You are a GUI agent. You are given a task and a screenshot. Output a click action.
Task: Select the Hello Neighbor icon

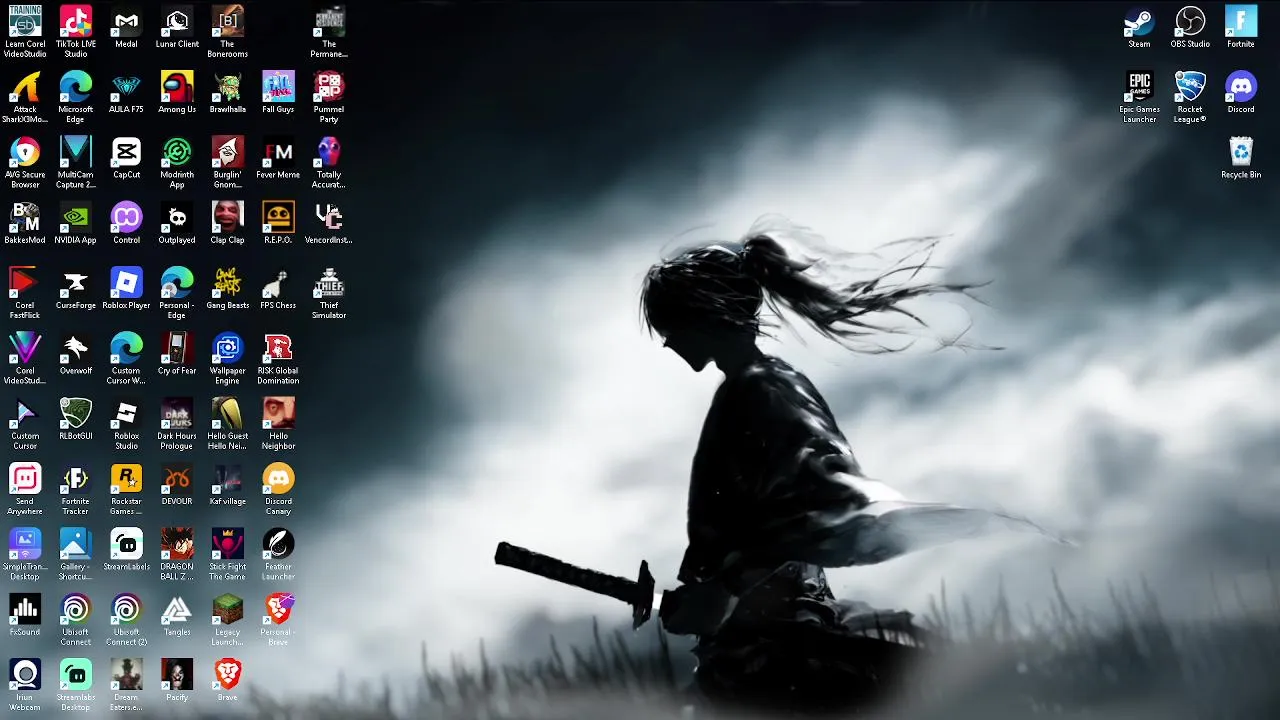pos(278,423)
